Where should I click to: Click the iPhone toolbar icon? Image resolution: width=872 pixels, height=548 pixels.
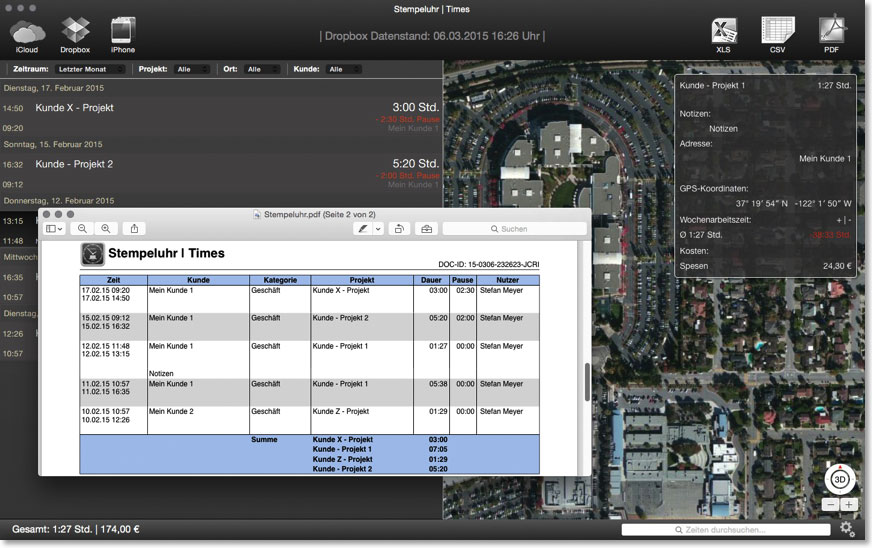(122, 35)
